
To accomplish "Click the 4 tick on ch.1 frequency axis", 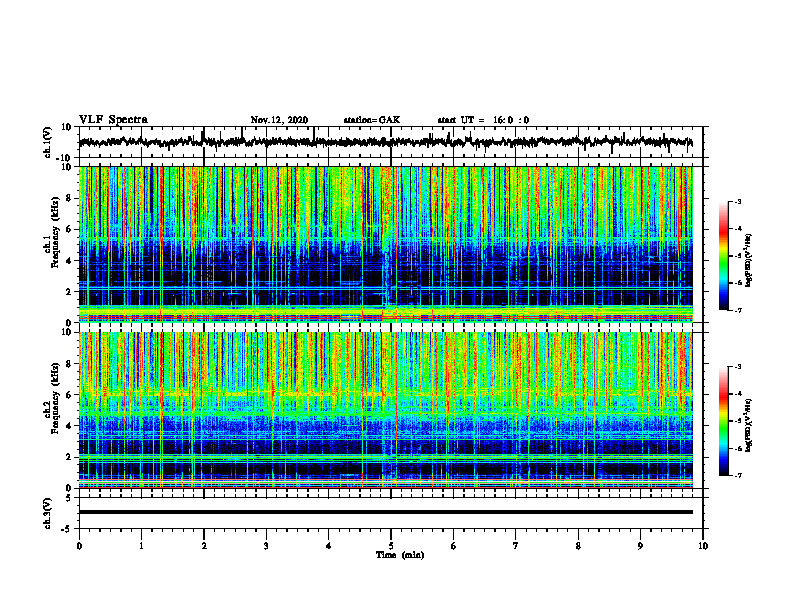I will 70,261.
